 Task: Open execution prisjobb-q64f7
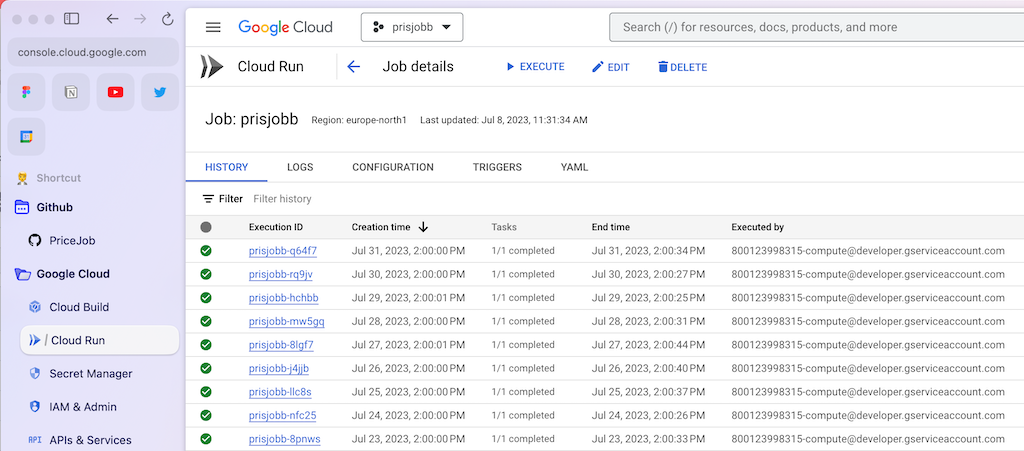(283, 251)
